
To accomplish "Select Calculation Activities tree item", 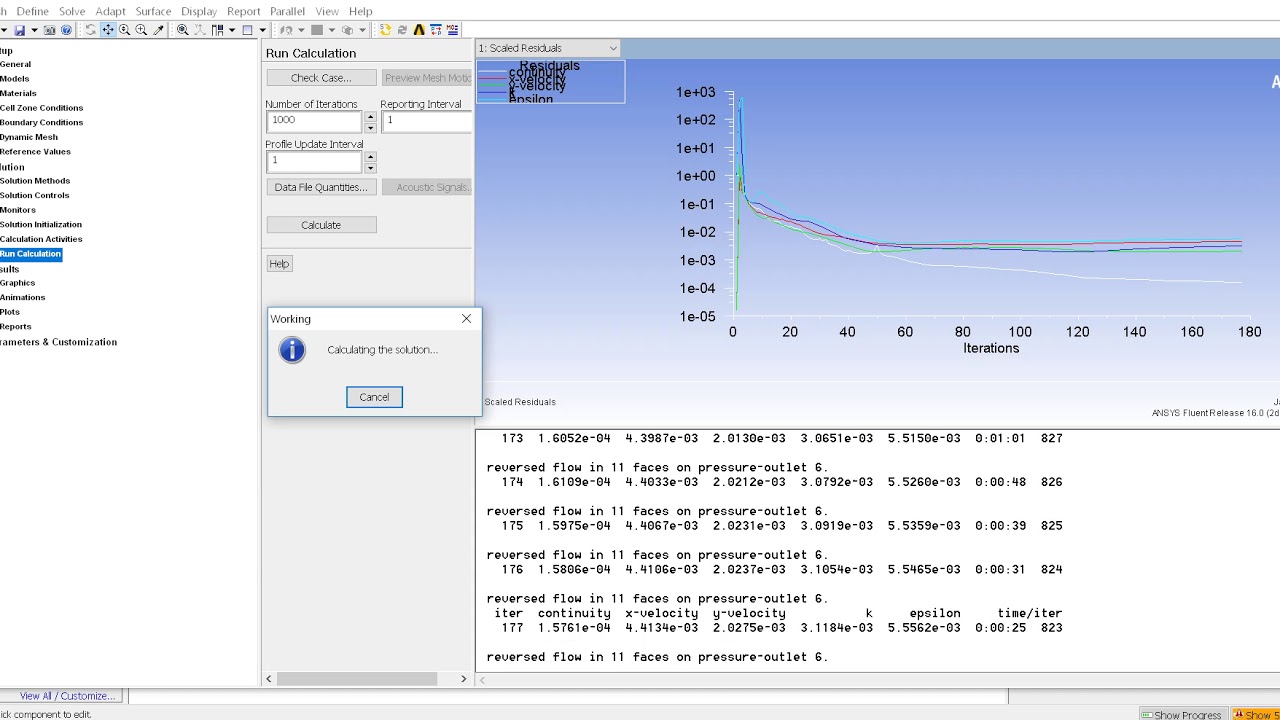I will 41,239.
